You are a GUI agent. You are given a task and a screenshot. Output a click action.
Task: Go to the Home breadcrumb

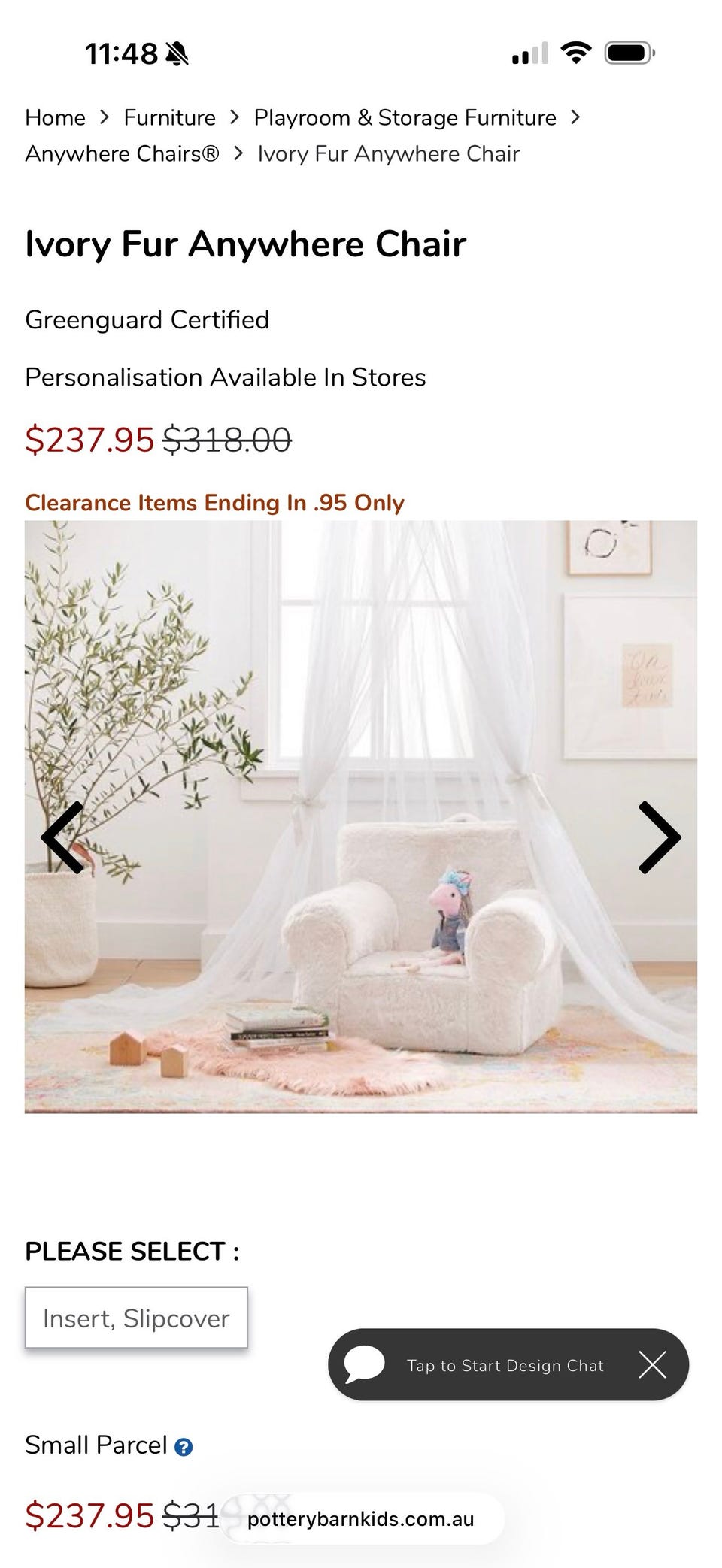[55, 118]
